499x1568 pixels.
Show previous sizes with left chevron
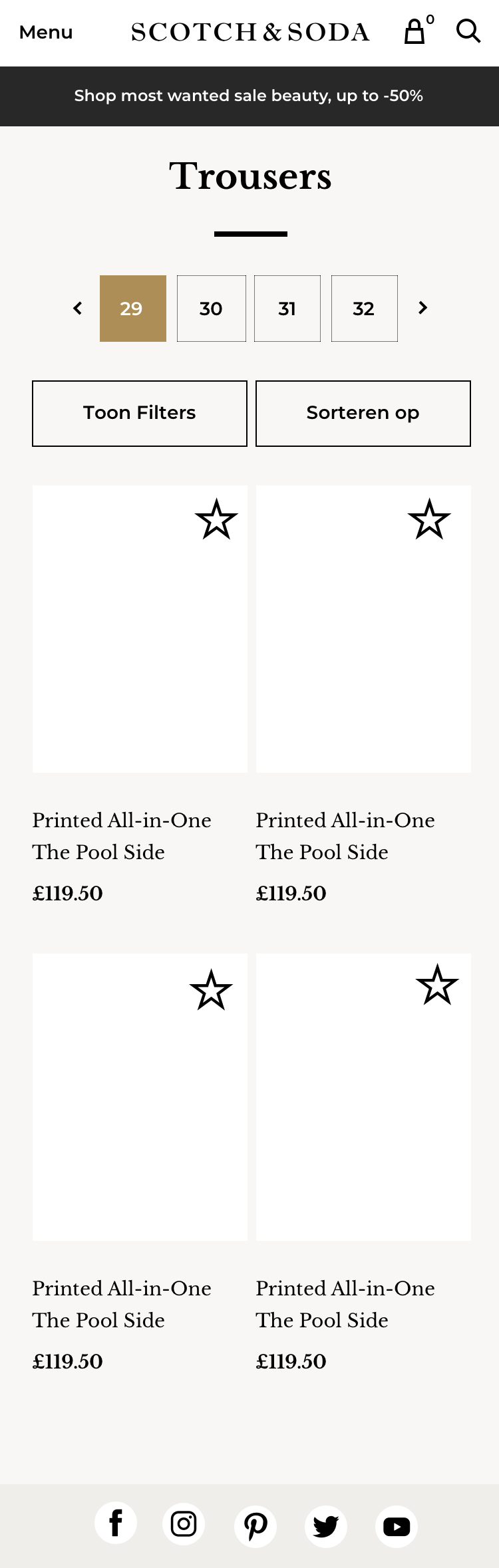click(x=78, y=308)
